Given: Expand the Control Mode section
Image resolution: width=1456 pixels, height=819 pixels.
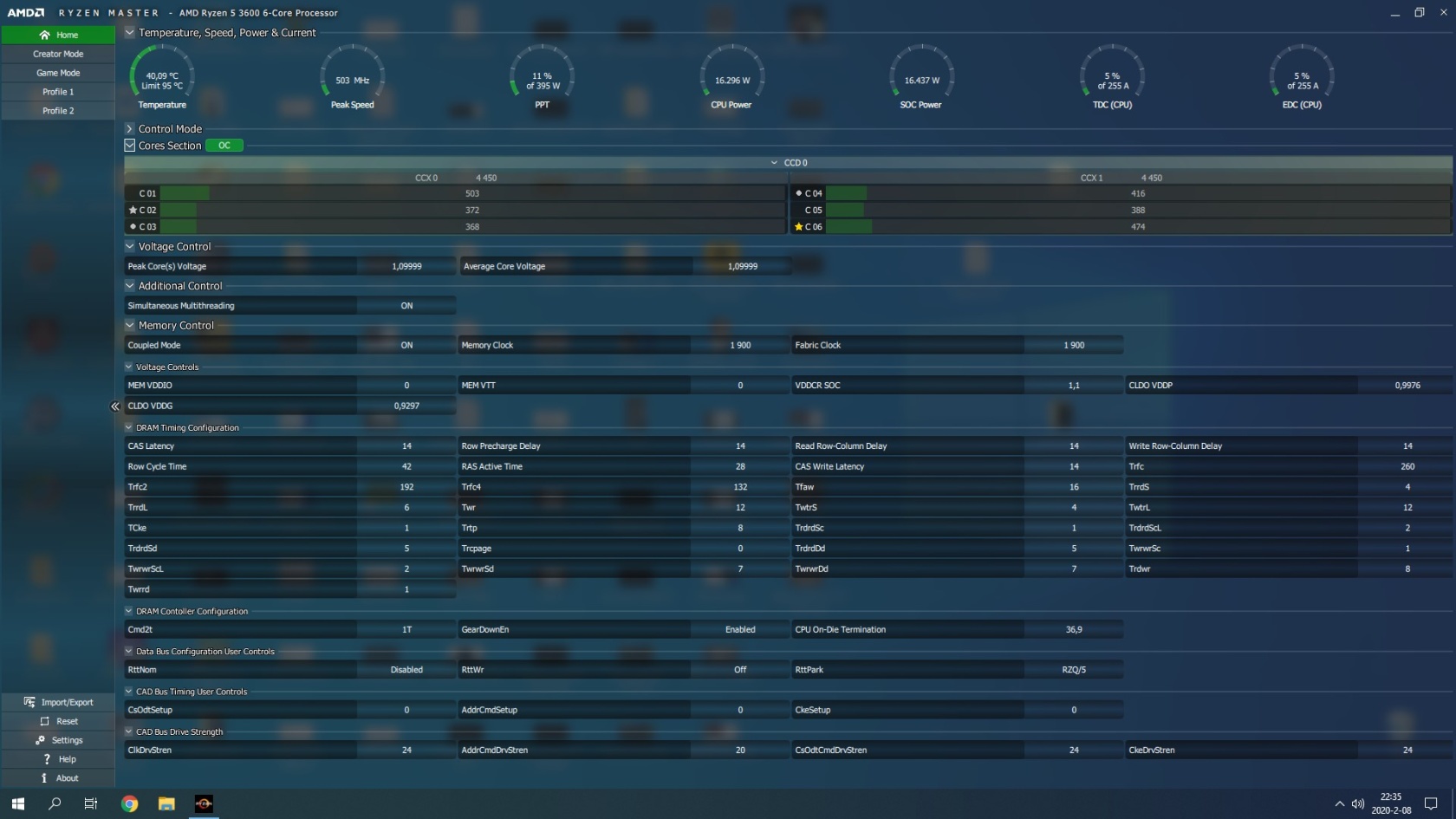Looking at the screenshot, I should coord(130,129).
